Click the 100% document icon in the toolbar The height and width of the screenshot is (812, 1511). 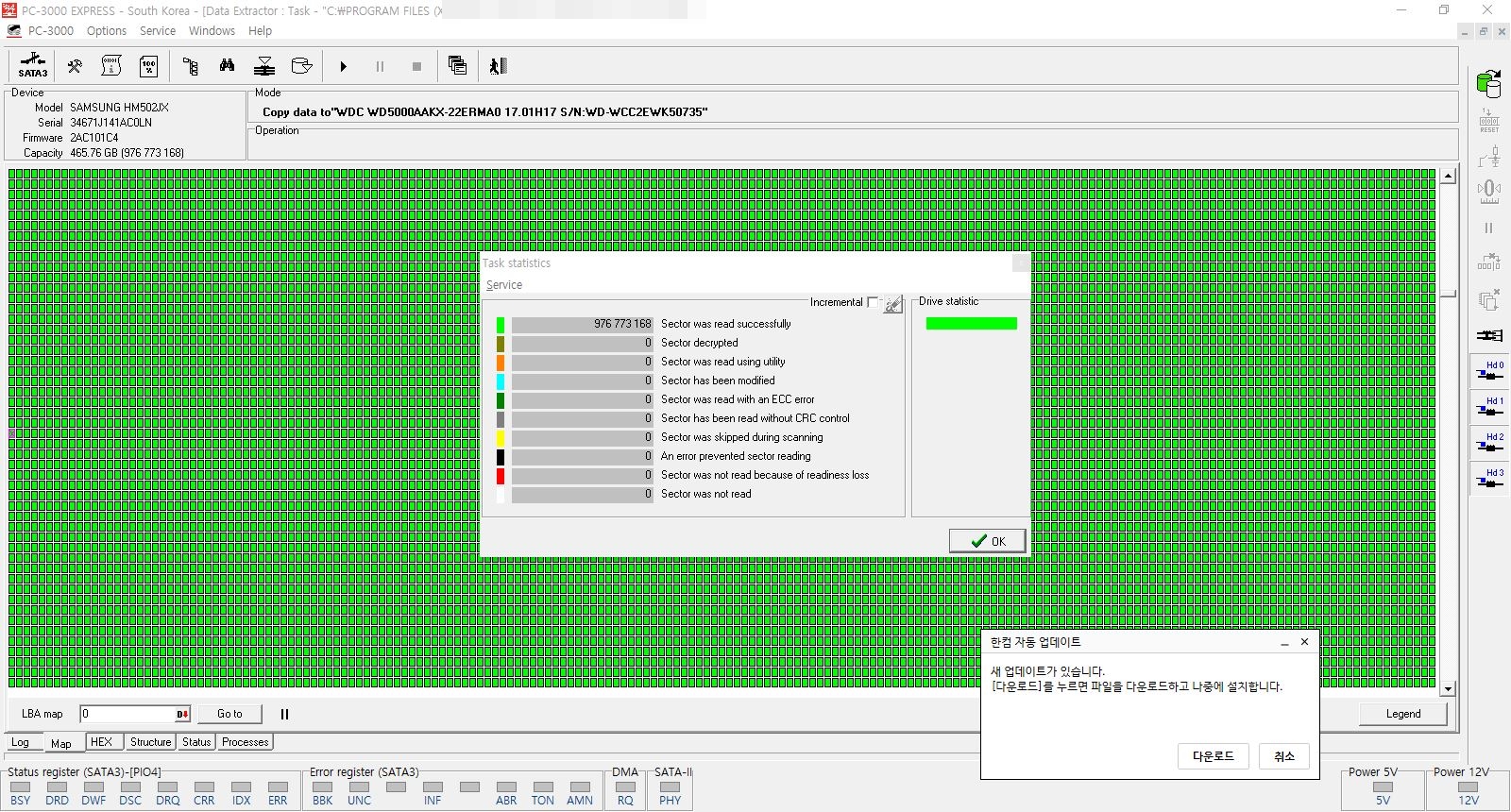148,66
